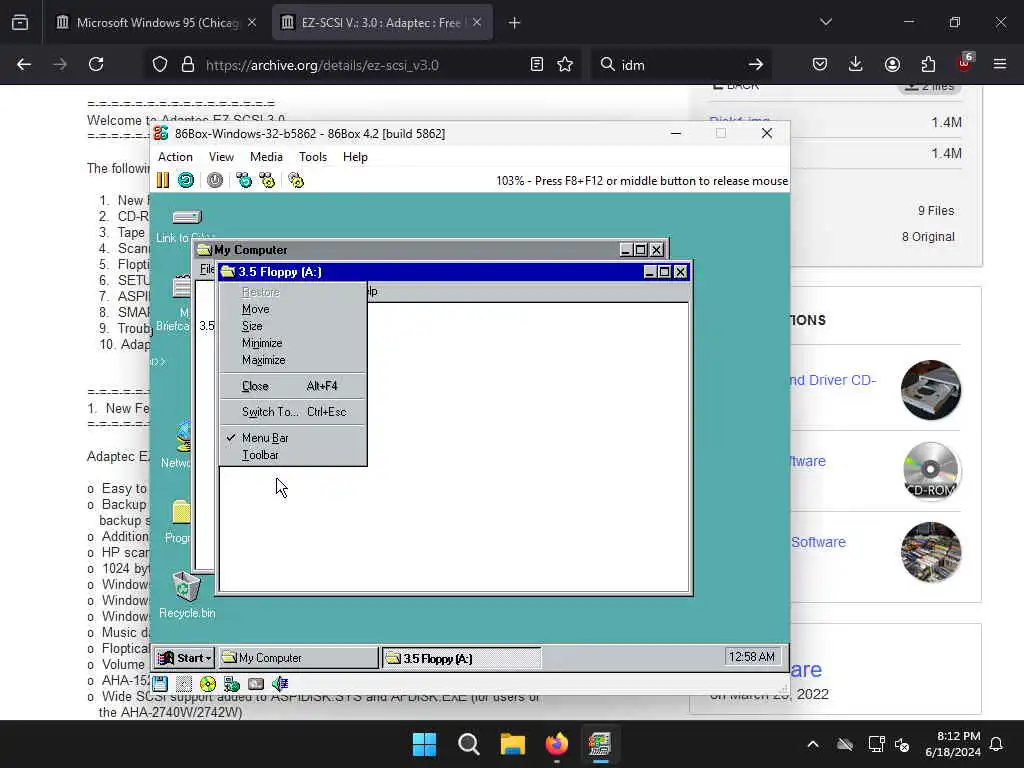Open the Firefox extensions puzzle icon

point(928,65)
